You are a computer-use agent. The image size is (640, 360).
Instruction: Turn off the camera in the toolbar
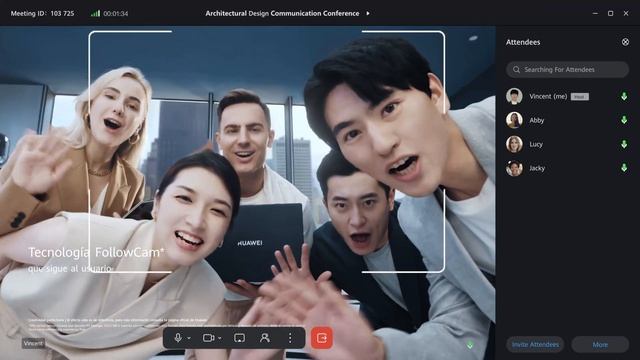pos(209,338)
